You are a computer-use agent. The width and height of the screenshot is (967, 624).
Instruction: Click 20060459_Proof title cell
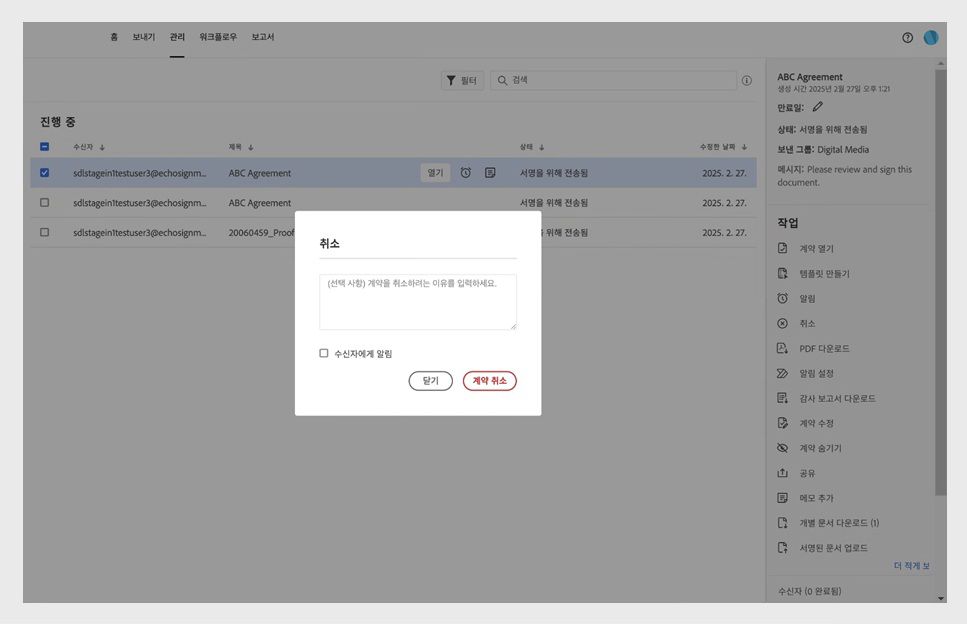[x=261, y=232]
